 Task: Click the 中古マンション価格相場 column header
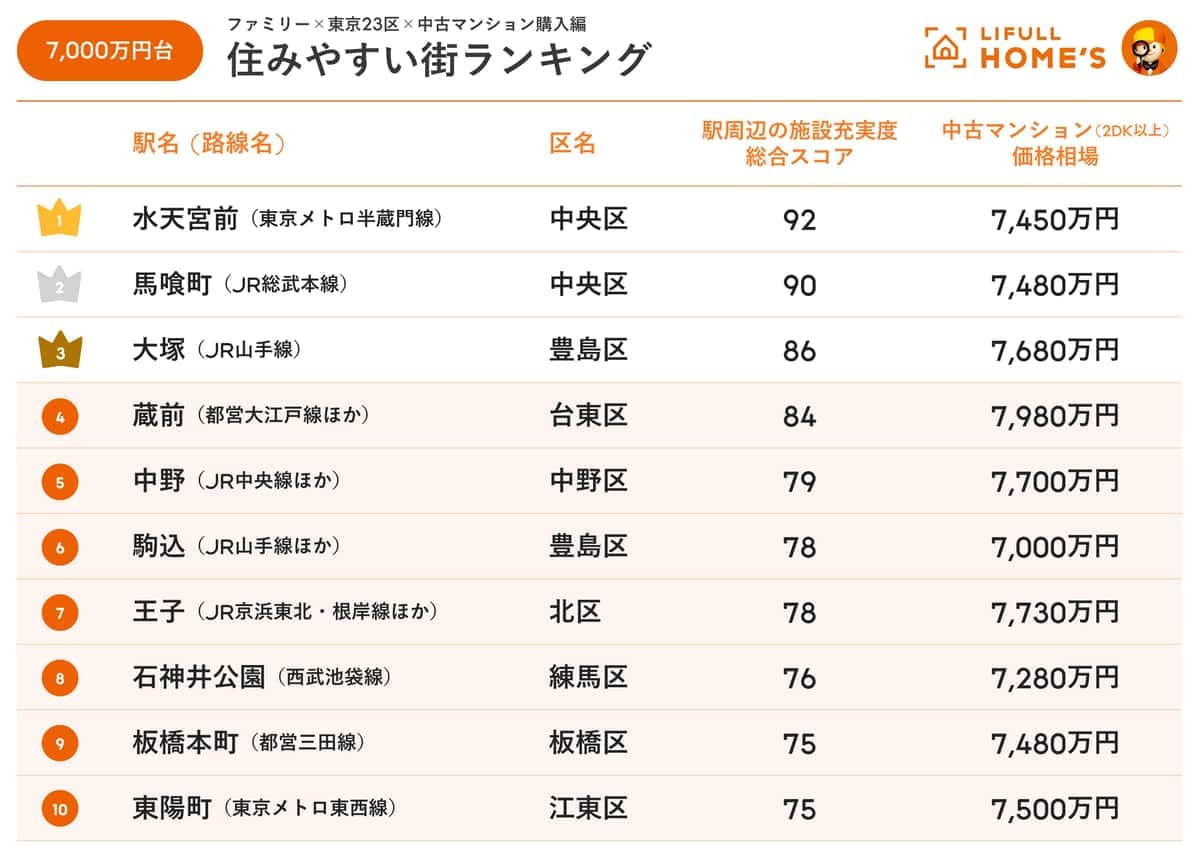[1055, 143]
